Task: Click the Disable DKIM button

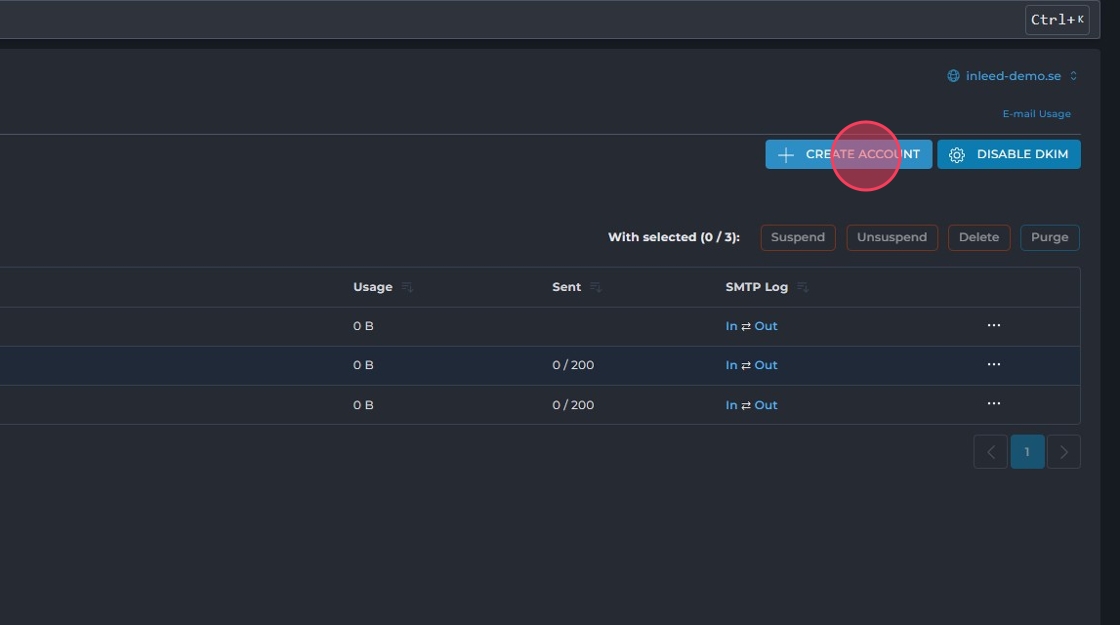Action: pos(1008,155)
